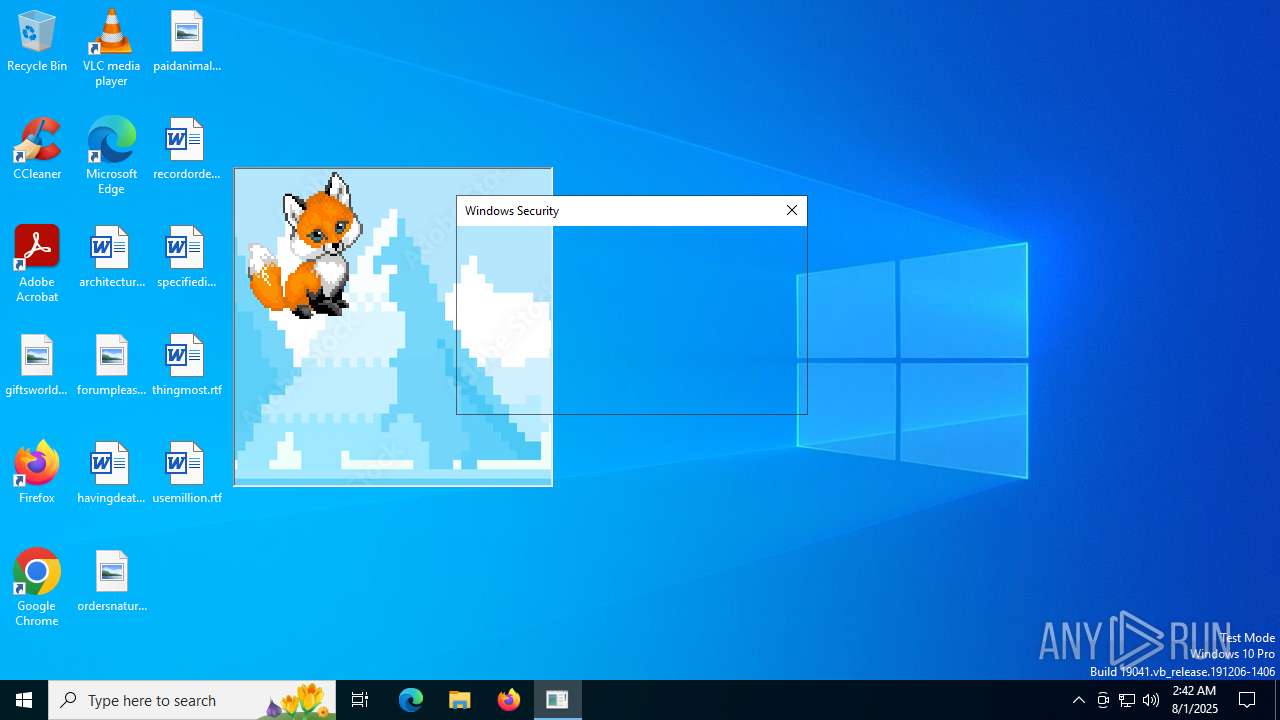Select the ordersnatur image file icon
1280x720 pixels.
[x=111, y=581]
